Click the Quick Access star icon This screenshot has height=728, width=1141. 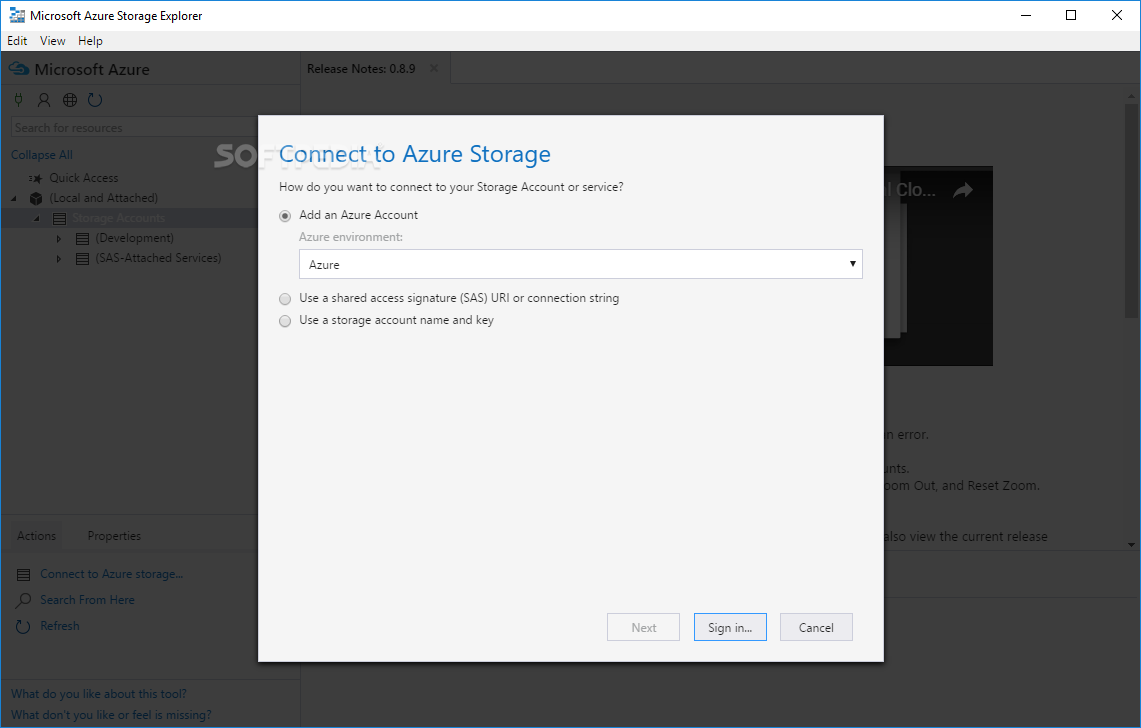pyautogui.click(x=35, y=178)
